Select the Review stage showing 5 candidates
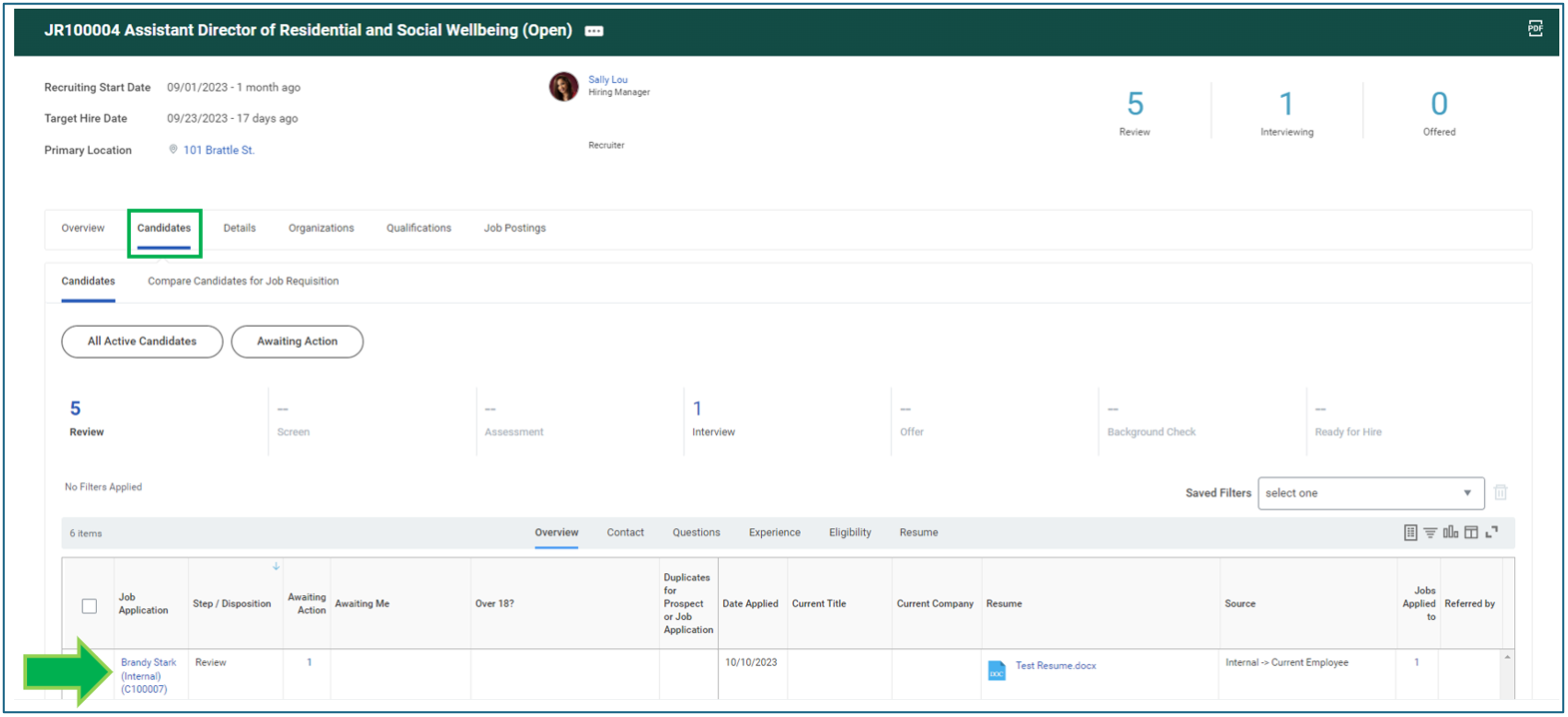The height and width of the screenshot is (717, 1568). click(x=87, y=418)
